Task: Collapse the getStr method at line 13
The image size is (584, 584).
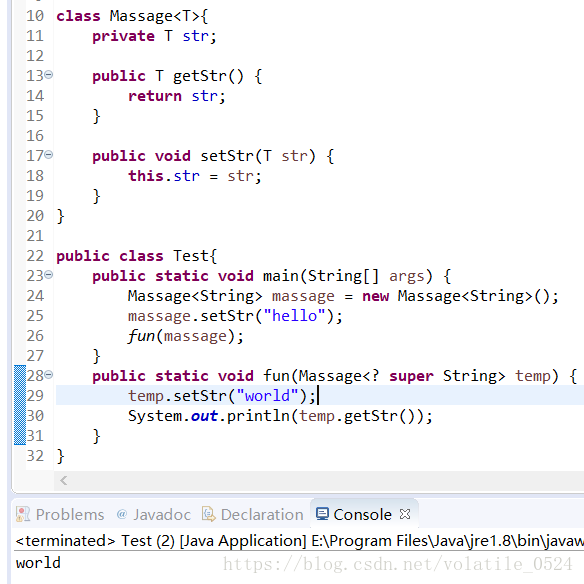Action: pyautogui.click(x=49, y=75)
